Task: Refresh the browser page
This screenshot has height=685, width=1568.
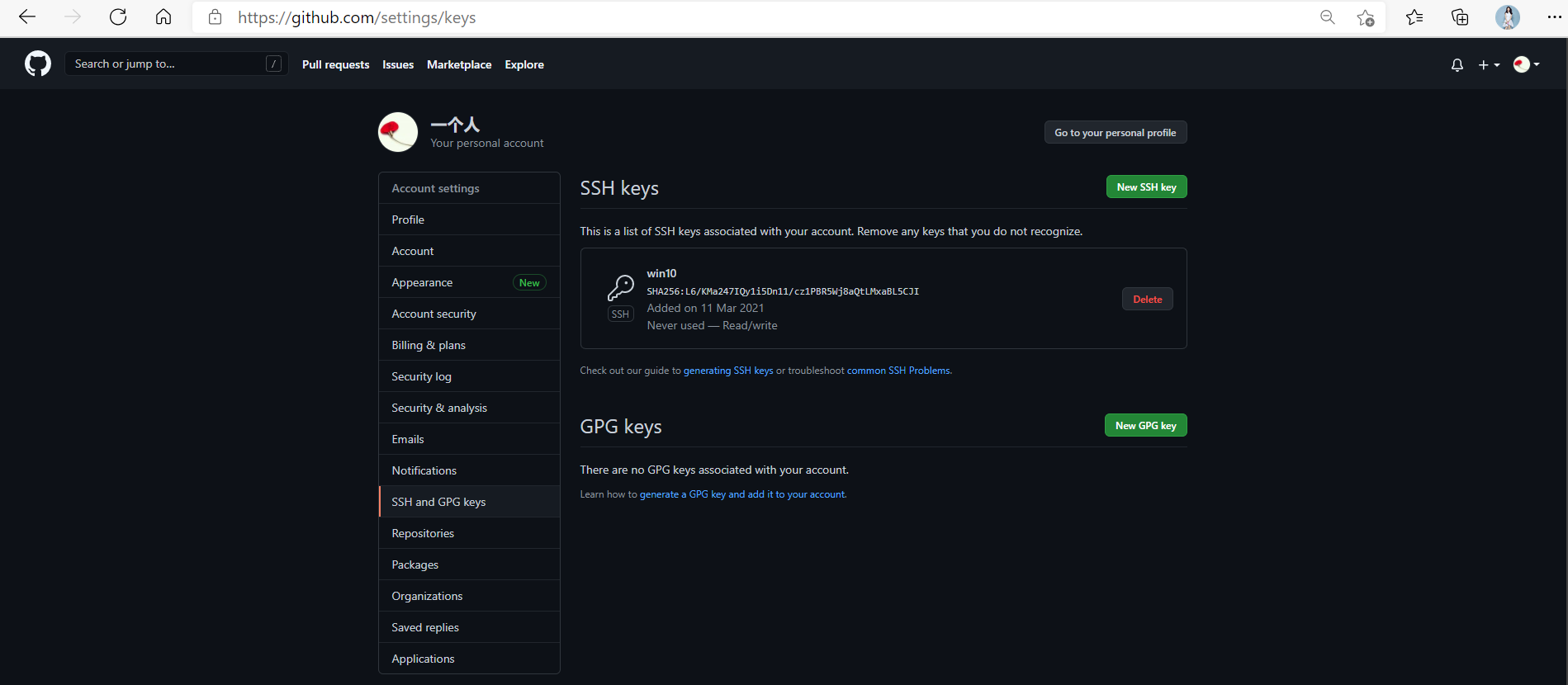Action: 118,17
